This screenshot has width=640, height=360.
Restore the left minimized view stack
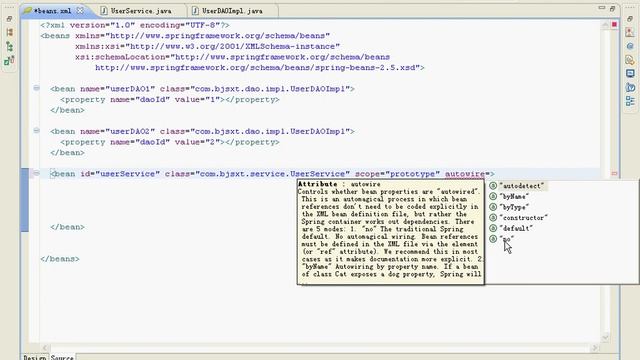click(x=9, y=19)
